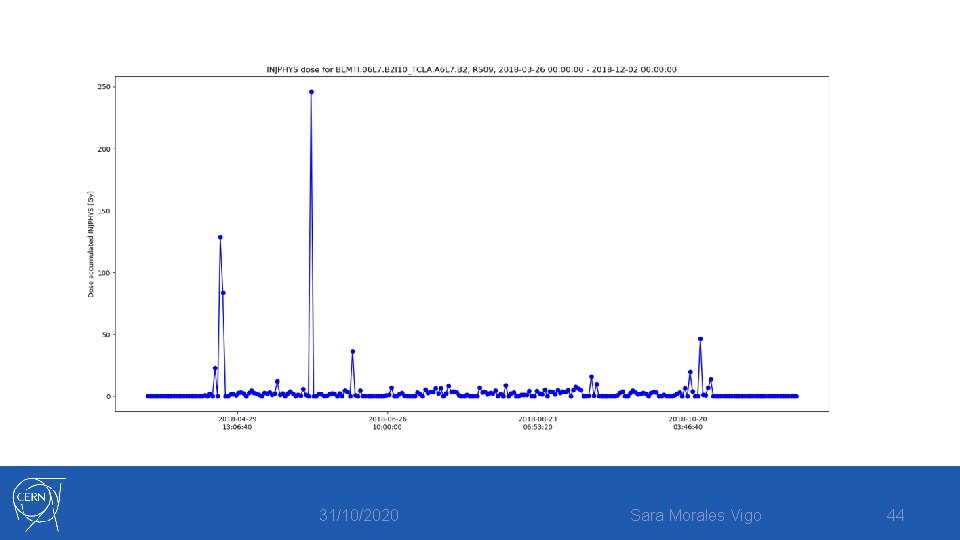Click the y-axis tick label 200
960x540 pixels.
click(103, 149)
